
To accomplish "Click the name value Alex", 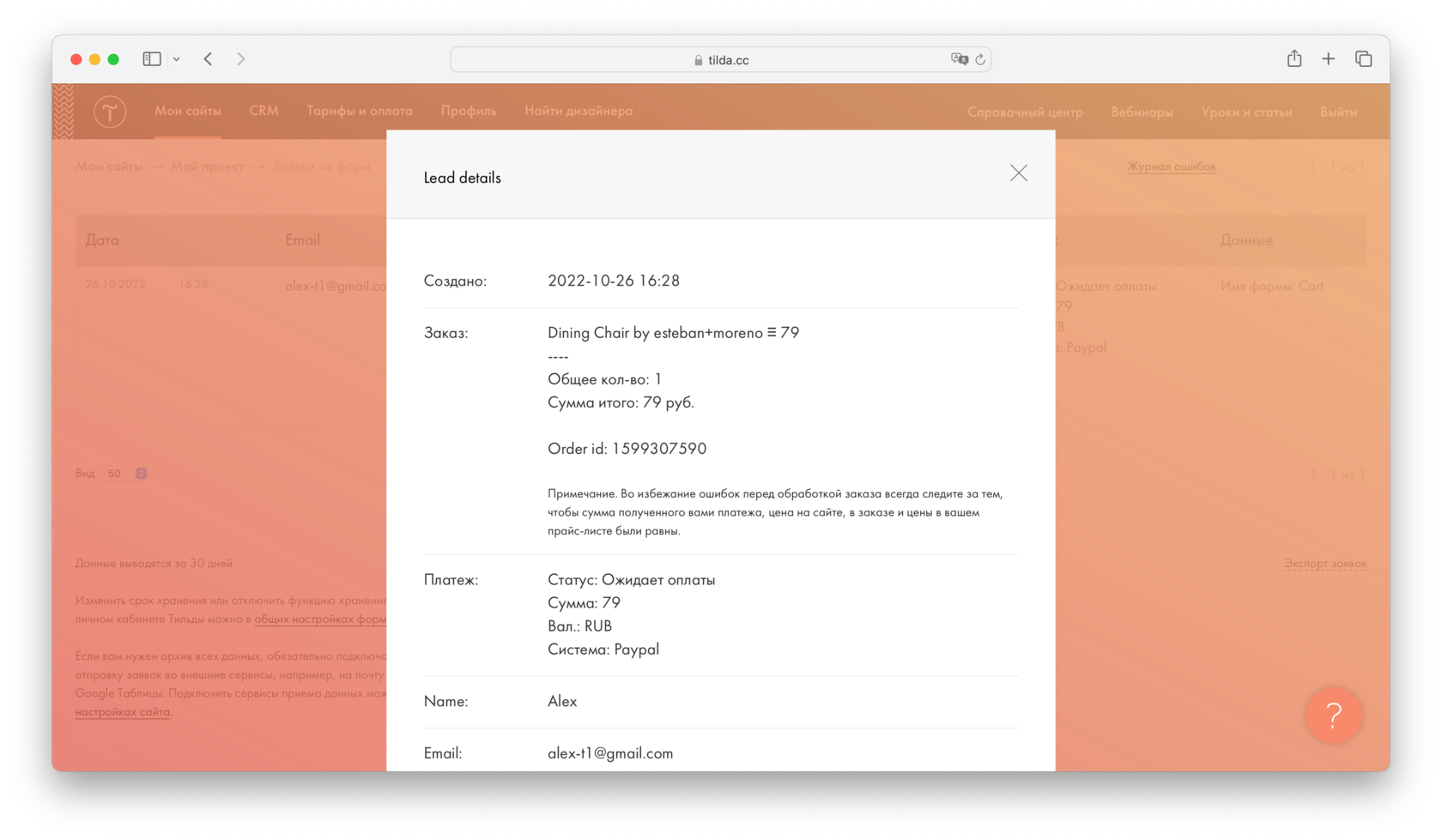I will (x=562, y=701).
